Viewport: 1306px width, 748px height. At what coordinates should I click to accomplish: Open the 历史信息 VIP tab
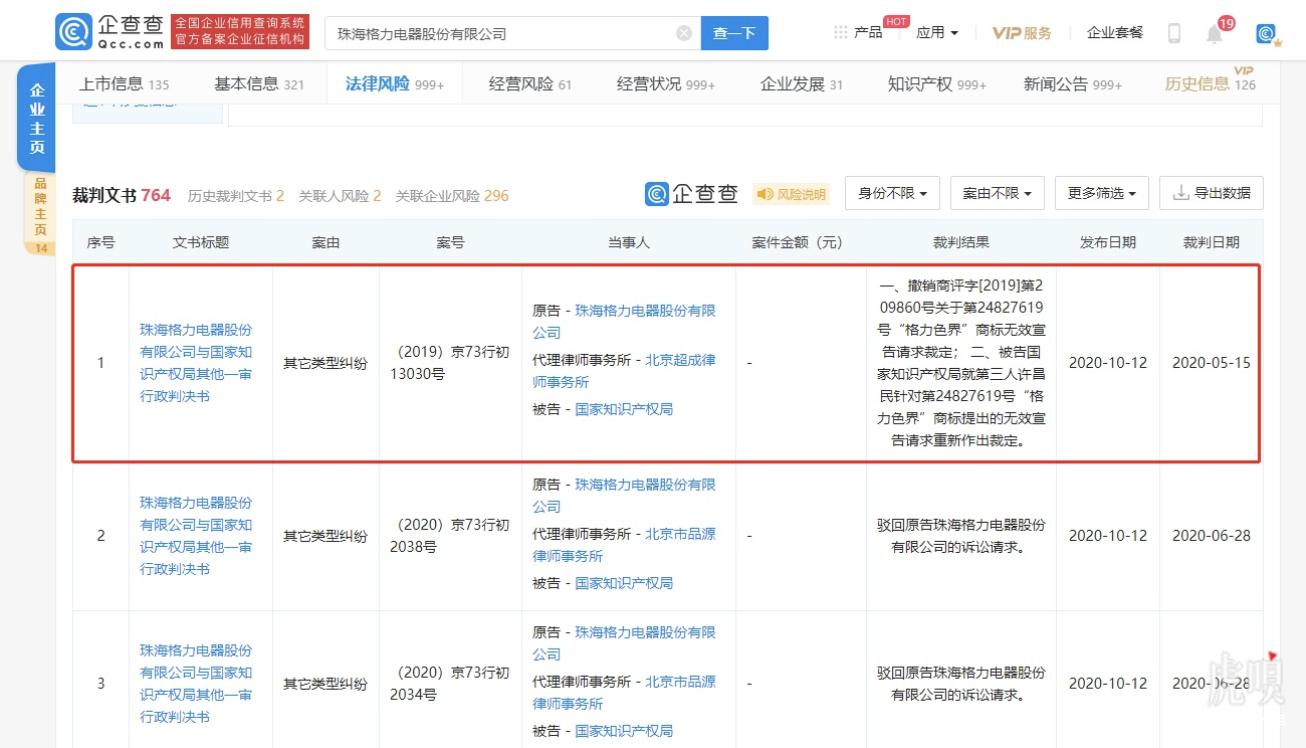click(1210, 83)
